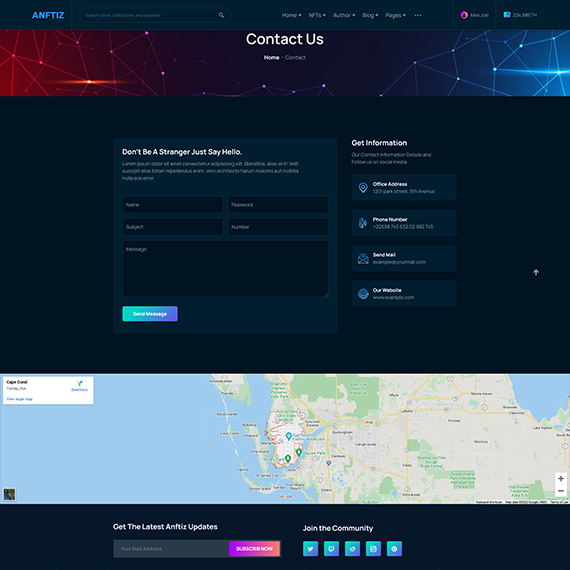This screenshot has height=570, width=570.
Task: Expand the NFTs dropdown menu
Action: tap(317, 15)
